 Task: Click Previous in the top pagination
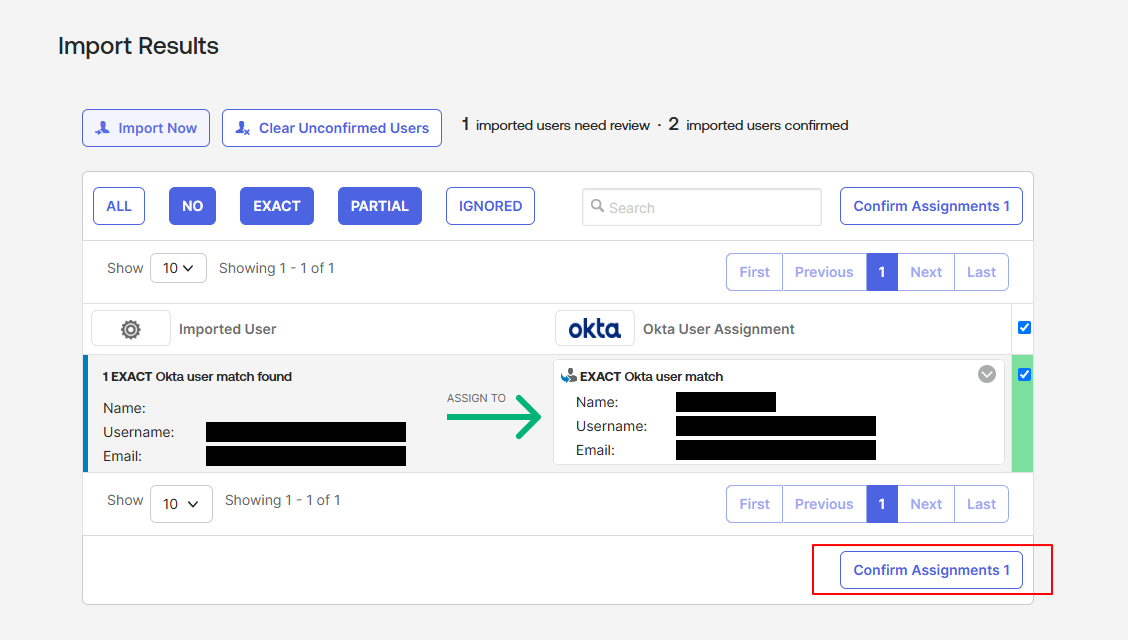[824, 272]
